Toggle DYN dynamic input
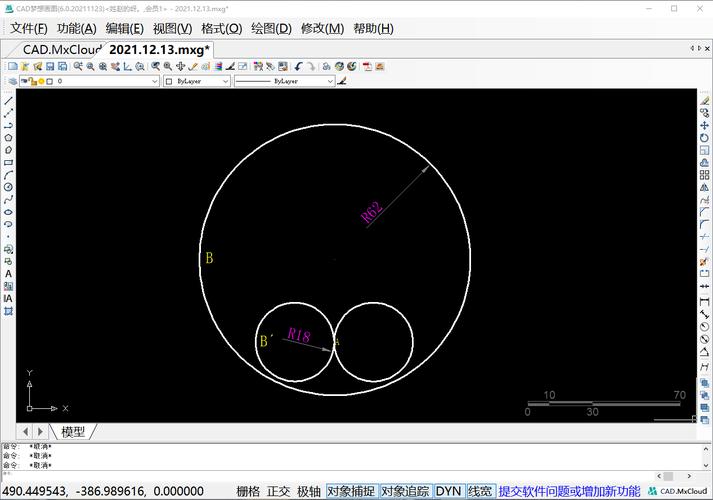Screen dimensions: 713x500 click(448, 491)
